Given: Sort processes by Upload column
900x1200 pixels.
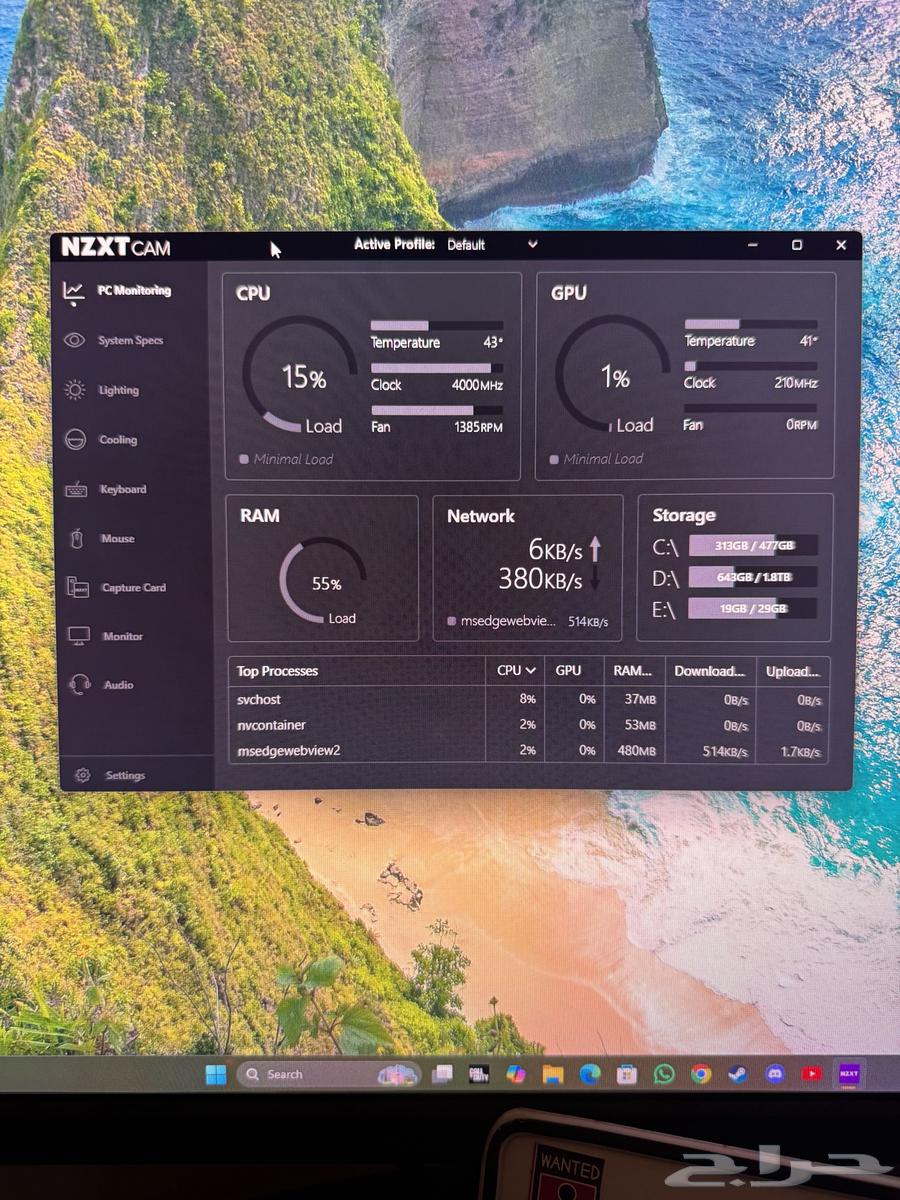Looking at the screenshot, I should point(793,671).
